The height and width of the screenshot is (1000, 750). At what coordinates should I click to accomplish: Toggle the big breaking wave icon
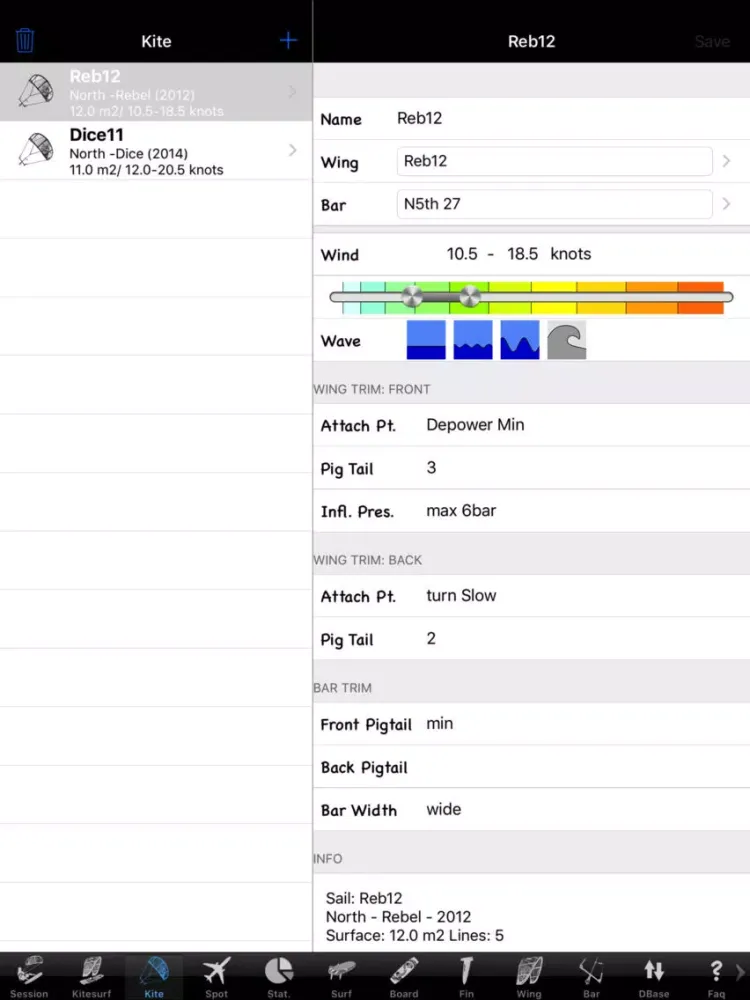click(566, 340)
